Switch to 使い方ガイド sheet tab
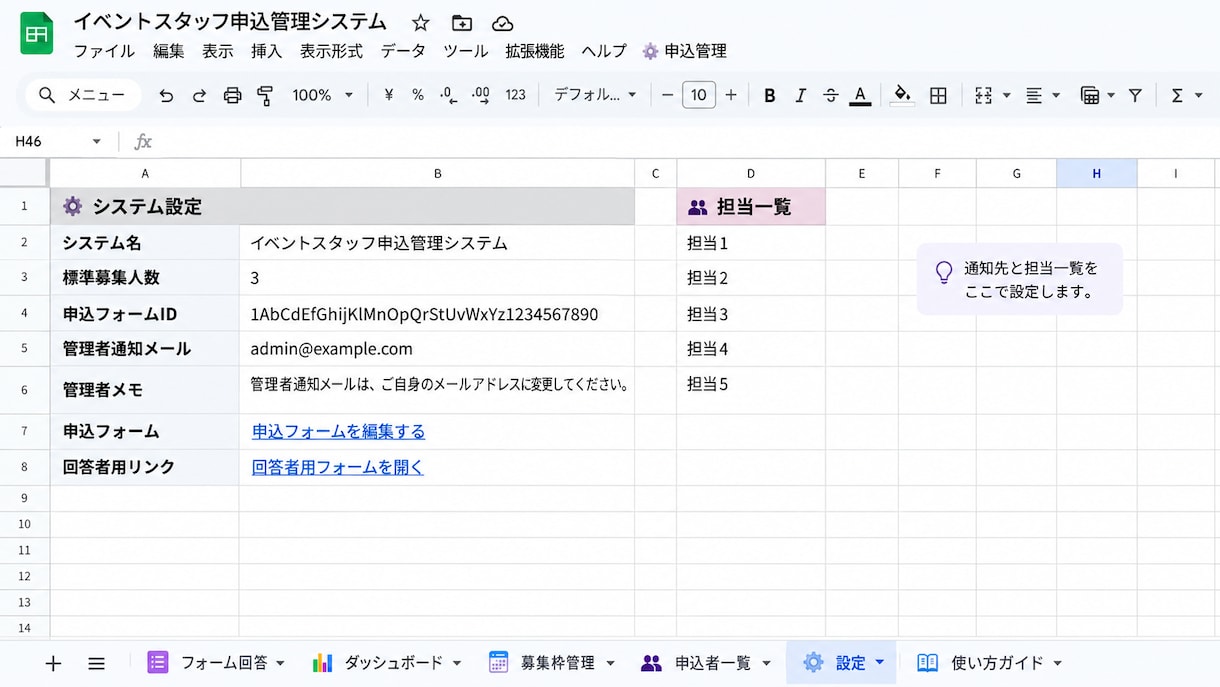Screen dimensions: 1220x687 click(x=988, y=663)
